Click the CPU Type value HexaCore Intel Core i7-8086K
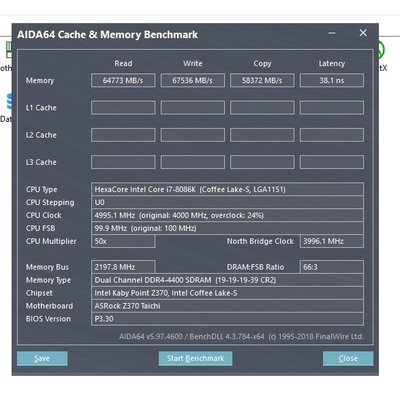This screenshot has height=397, width=400. tap(227, 189)
